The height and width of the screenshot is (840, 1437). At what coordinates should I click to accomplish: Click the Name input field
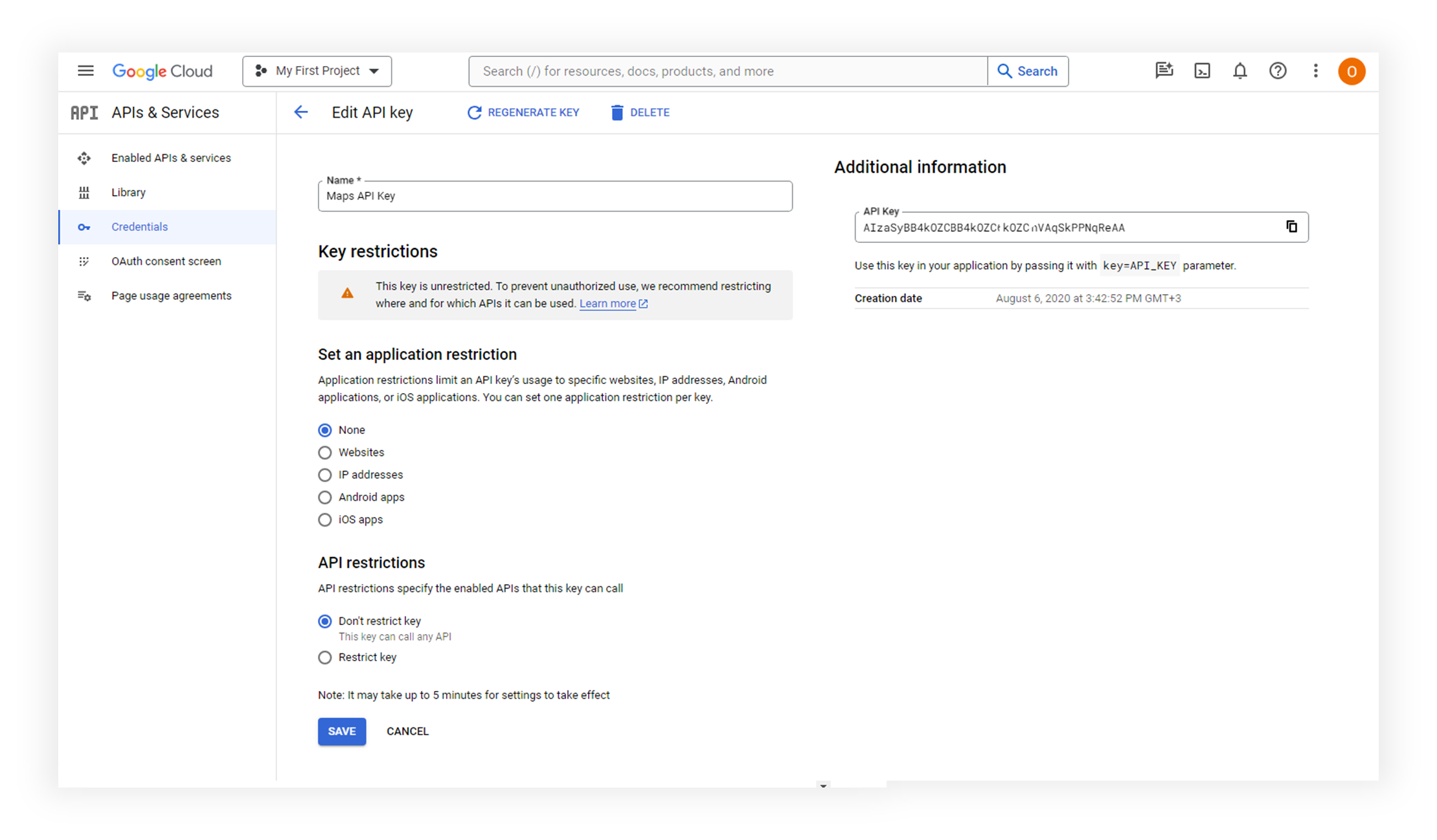point(554,196)
